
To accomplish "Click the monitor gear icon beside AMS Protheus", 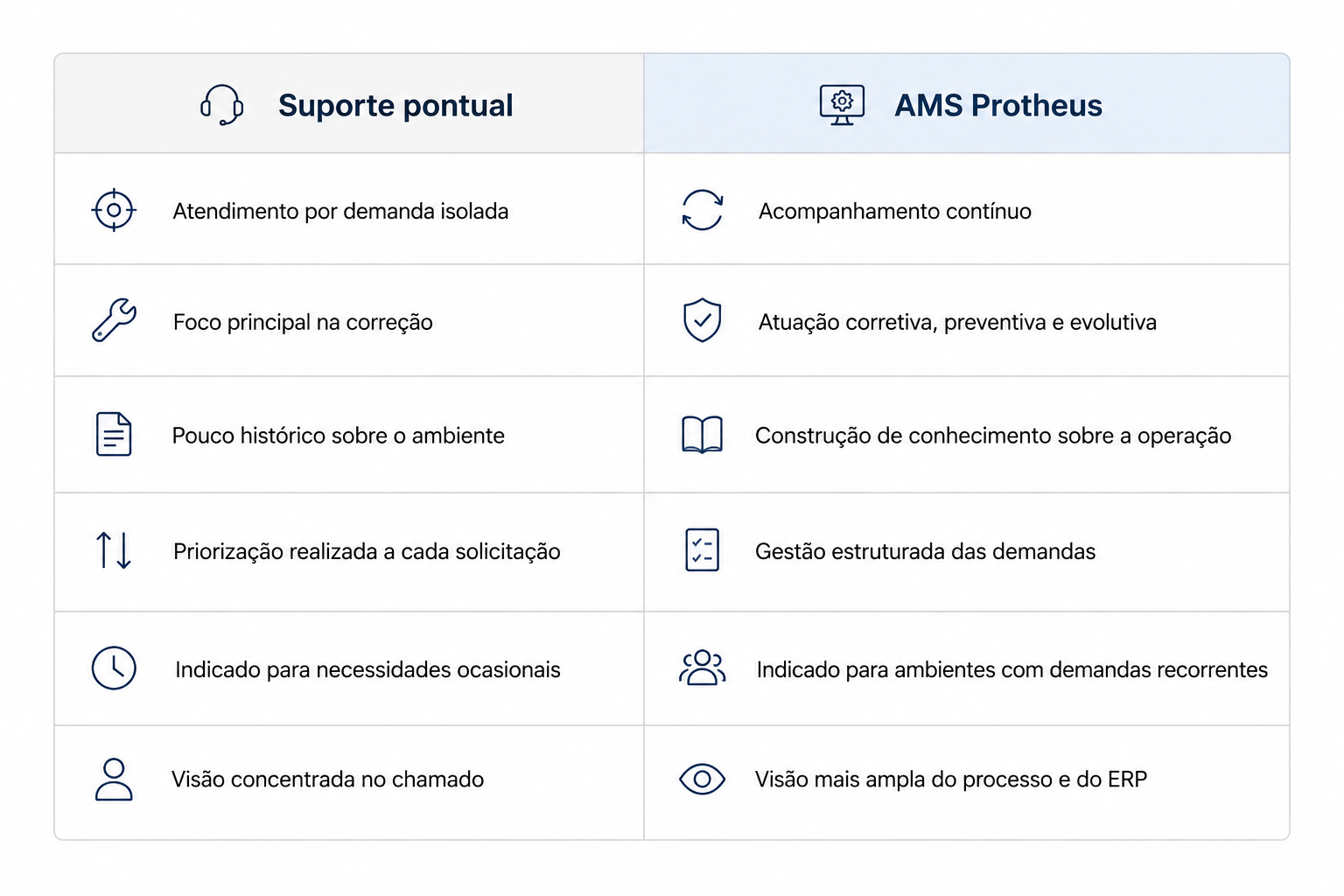I will coord(842,105).
